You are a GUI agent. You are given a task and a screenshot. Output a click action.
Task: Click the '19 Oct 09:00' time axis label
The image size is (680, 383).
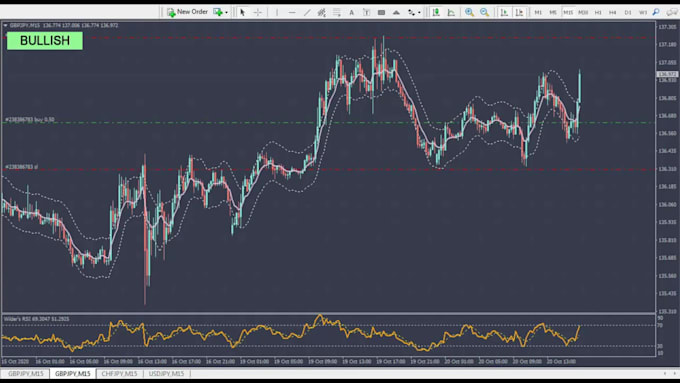point(323,361)
